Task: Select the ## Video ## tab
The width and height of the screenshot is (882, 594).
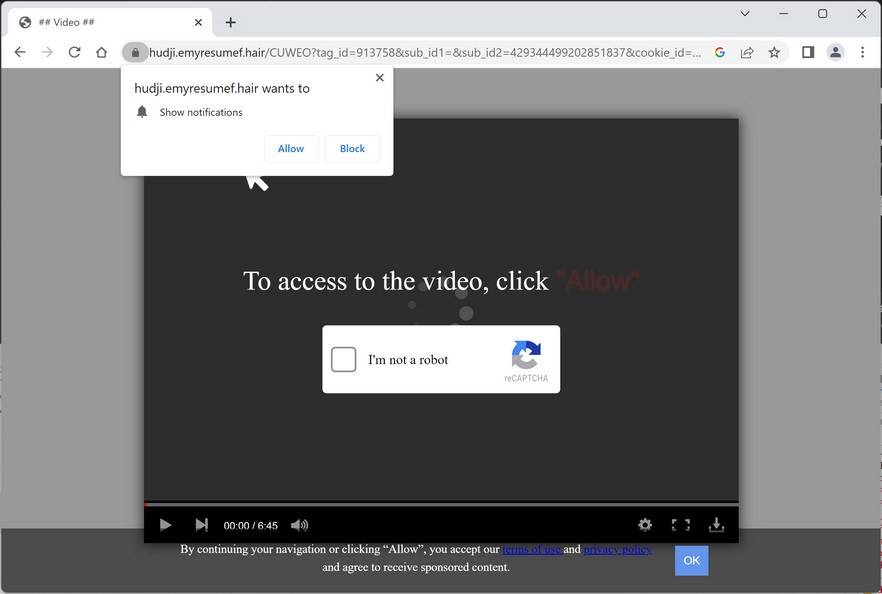Action: click(x=111, y=22)
